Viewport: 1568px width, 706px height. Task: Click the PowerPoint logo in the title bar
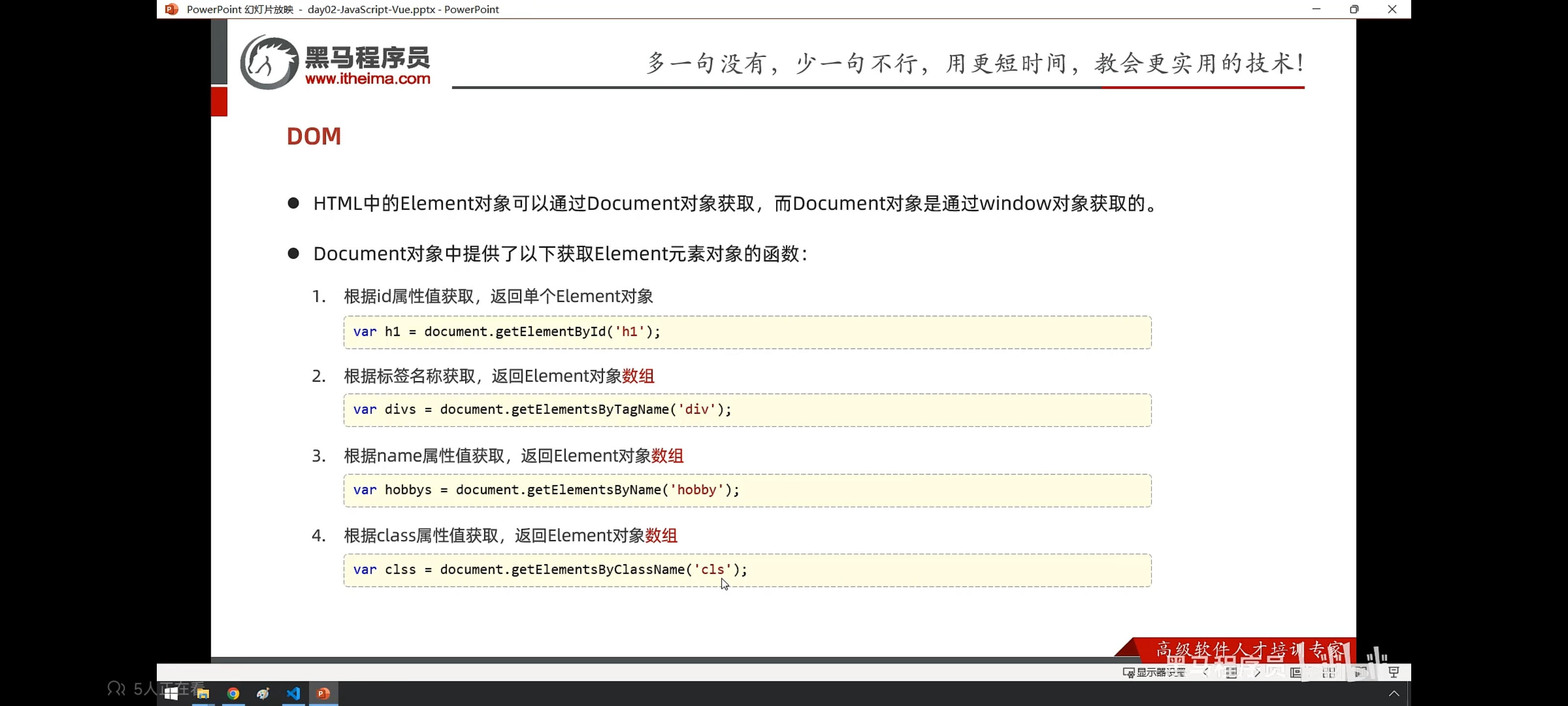(x=171, y=9)
